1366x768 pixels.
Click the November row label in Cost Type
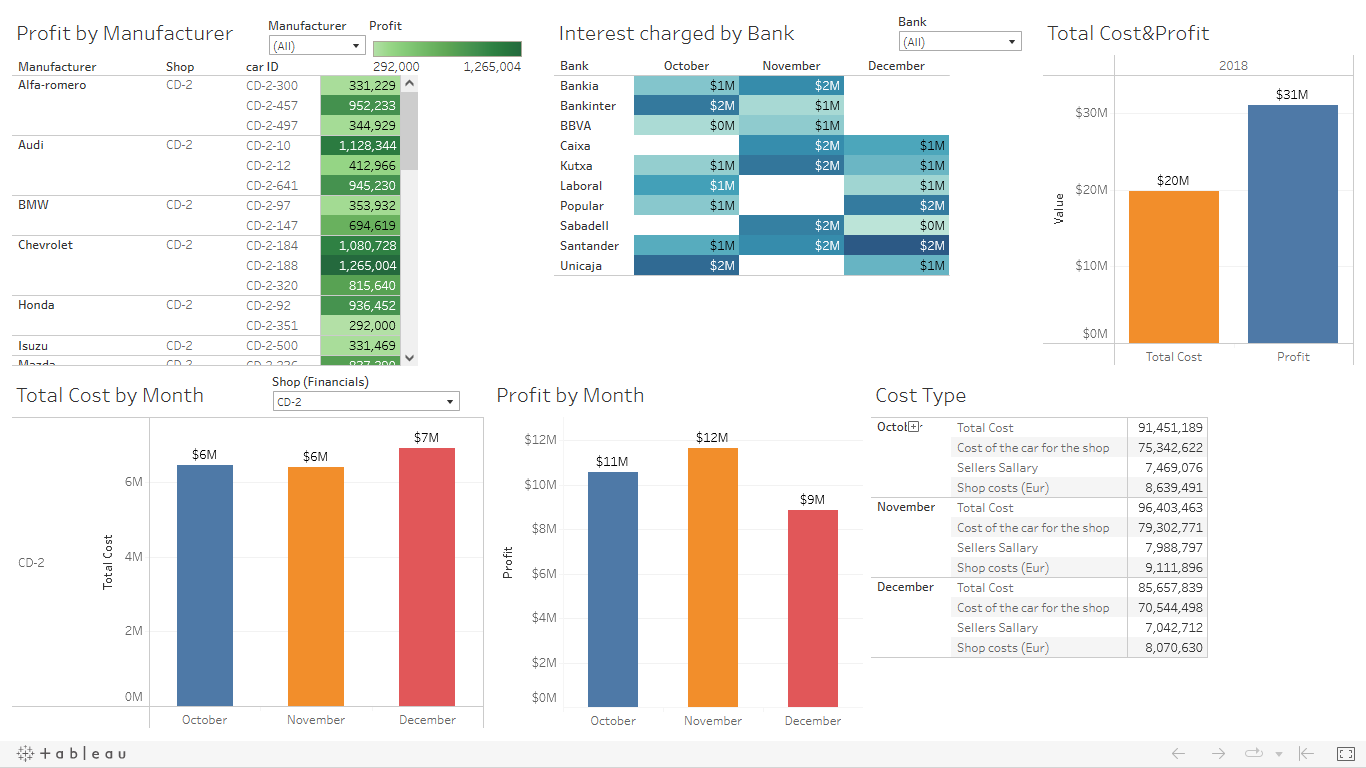[x=906, y=507]
